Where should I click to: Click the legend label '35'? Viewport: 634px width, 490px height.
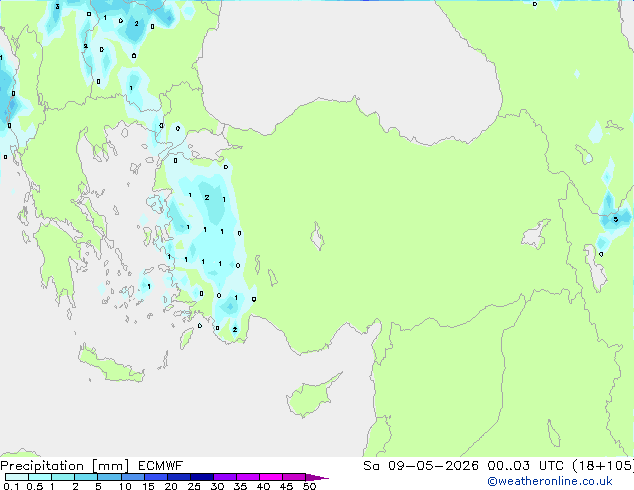click(x=240, y=486)
